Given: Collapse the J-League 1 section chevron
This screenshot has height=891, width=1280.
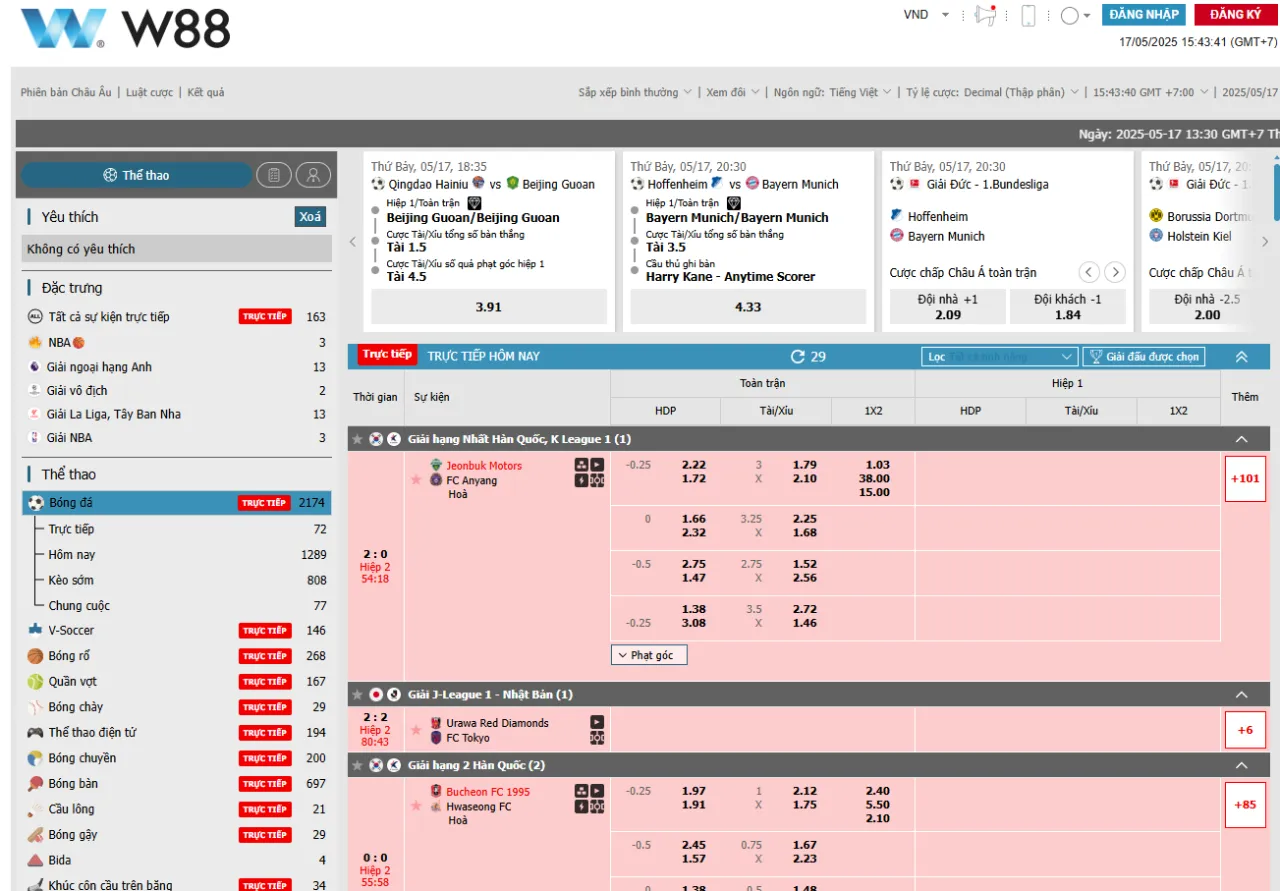Looking at the screenshot, I should pos(1242,694).
